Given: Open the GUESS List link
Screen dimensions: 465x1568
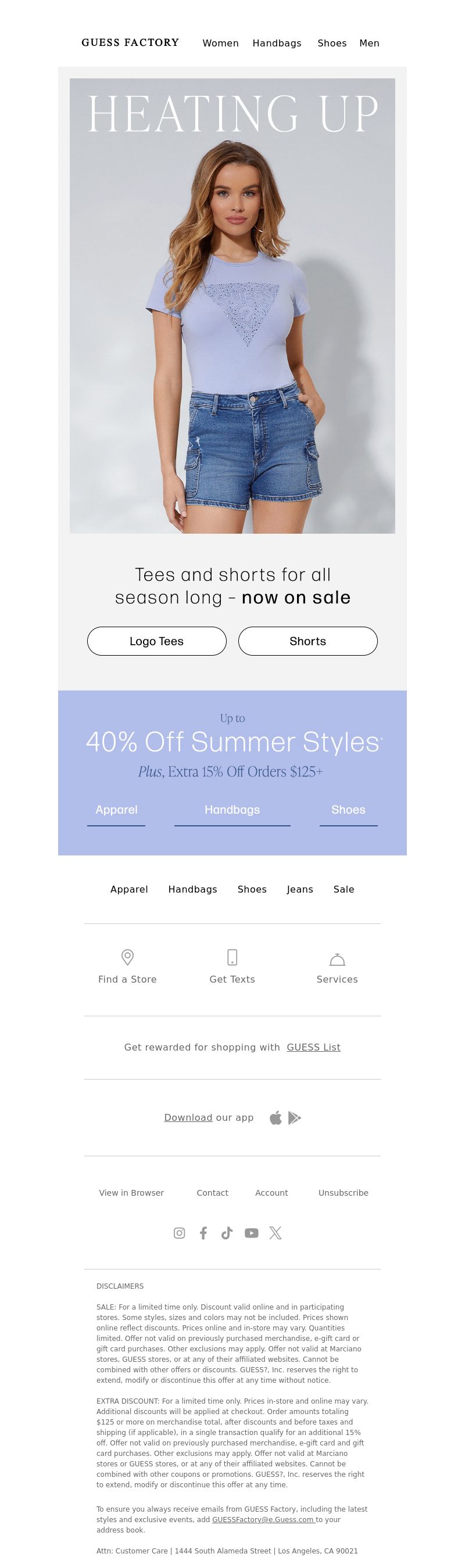Looking at the screenshot, I should (x=313, y=1047).
